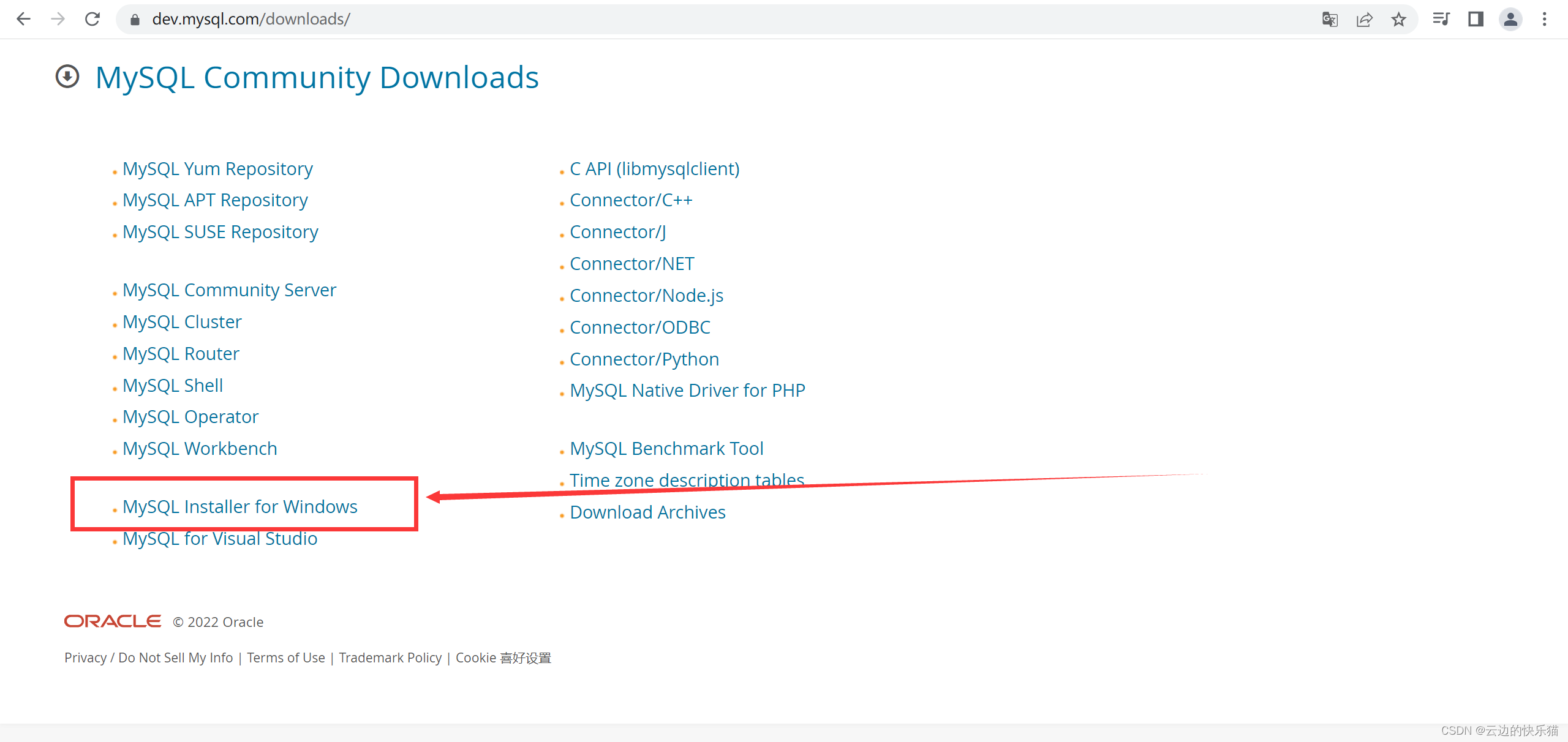This screenshot has height=742, width=1568.
Task: Open Connector/Node.js link
Action: click(647, 296)
